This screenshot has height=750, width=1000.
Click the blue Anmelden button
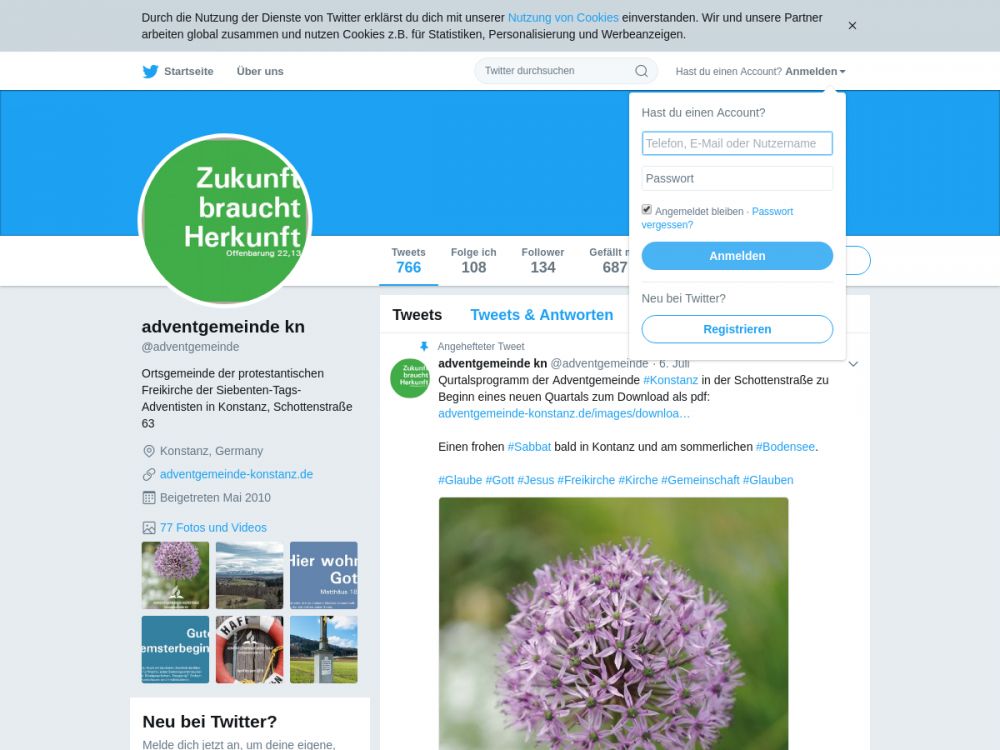737,256
